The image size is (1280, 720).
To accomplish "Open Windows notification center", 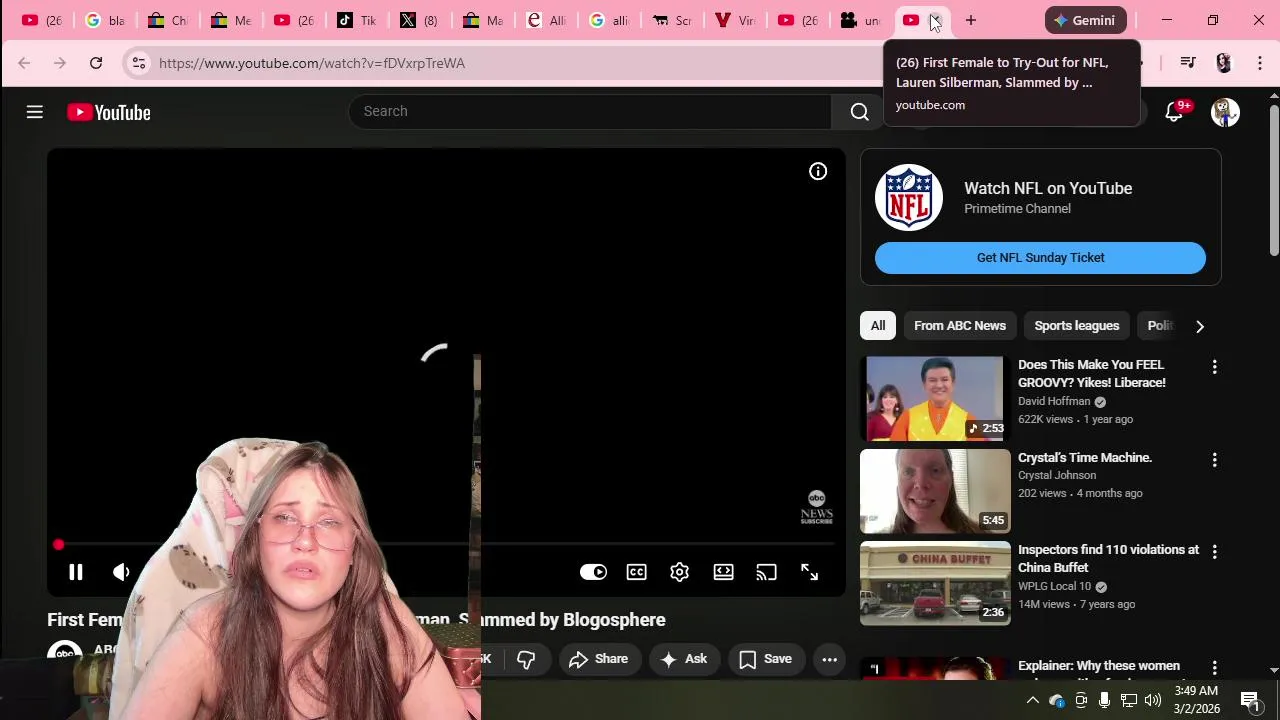I will (x=1250, y=700).
